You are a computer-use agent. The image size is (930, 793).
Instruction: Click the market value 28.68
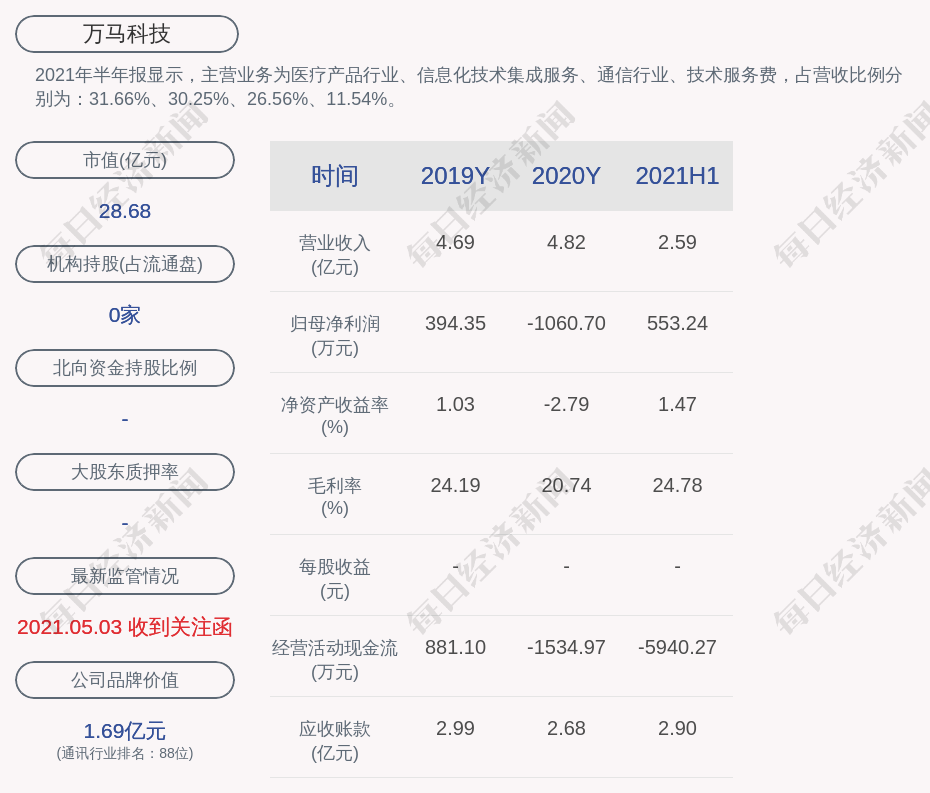pyautogui.click(x=125, y=211)
